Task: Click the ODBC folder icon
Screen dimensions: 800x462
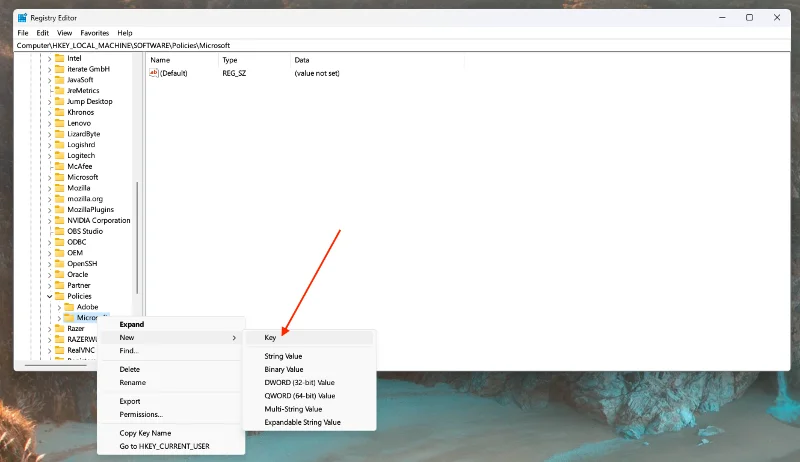Action: click(60, 242)
